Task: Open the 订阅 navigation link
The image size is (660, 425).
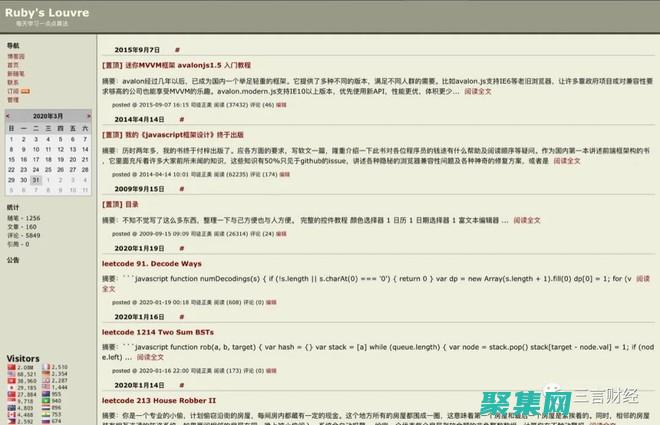Action: [x=13, y=91]
